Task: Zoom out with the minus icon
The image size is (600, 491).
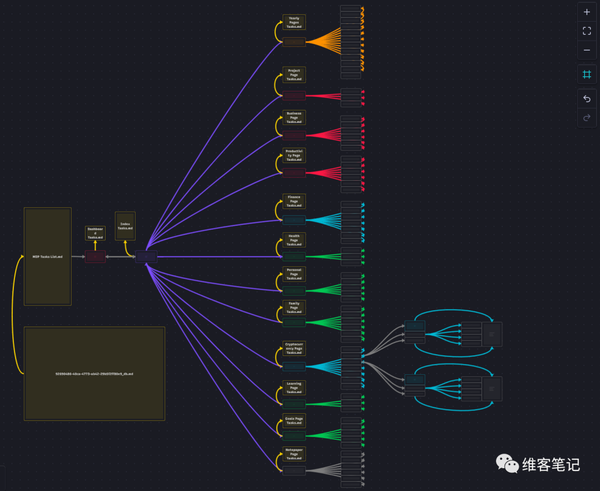Action: click(x=587, y=50)
